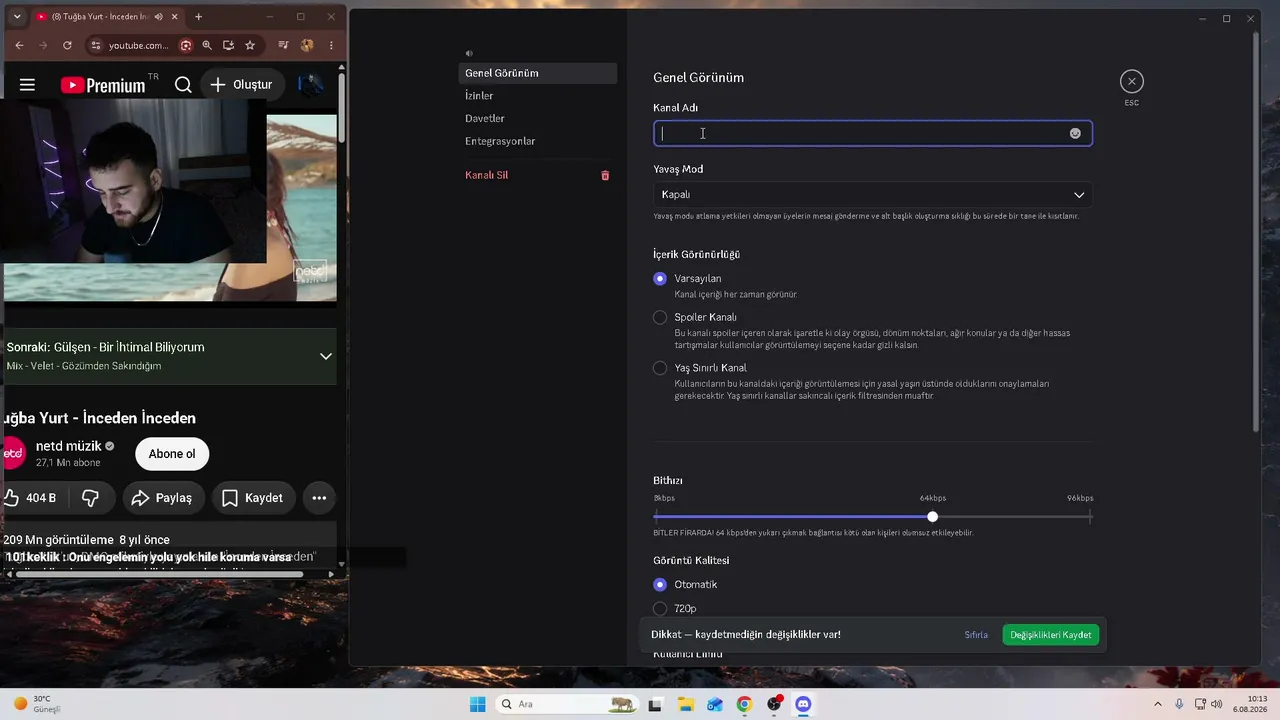Open more actions (three dots) under video

point(319,498)
